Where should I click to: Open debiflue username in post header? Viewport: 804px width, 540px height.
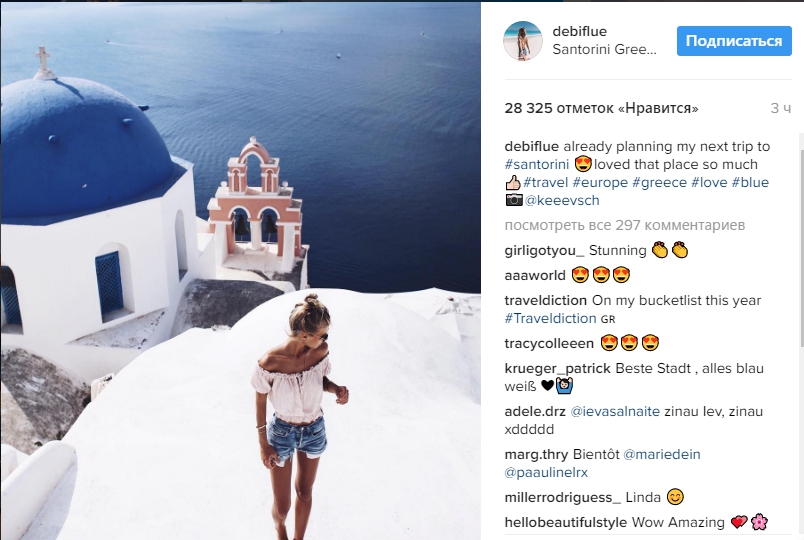[x=579, y=31]
